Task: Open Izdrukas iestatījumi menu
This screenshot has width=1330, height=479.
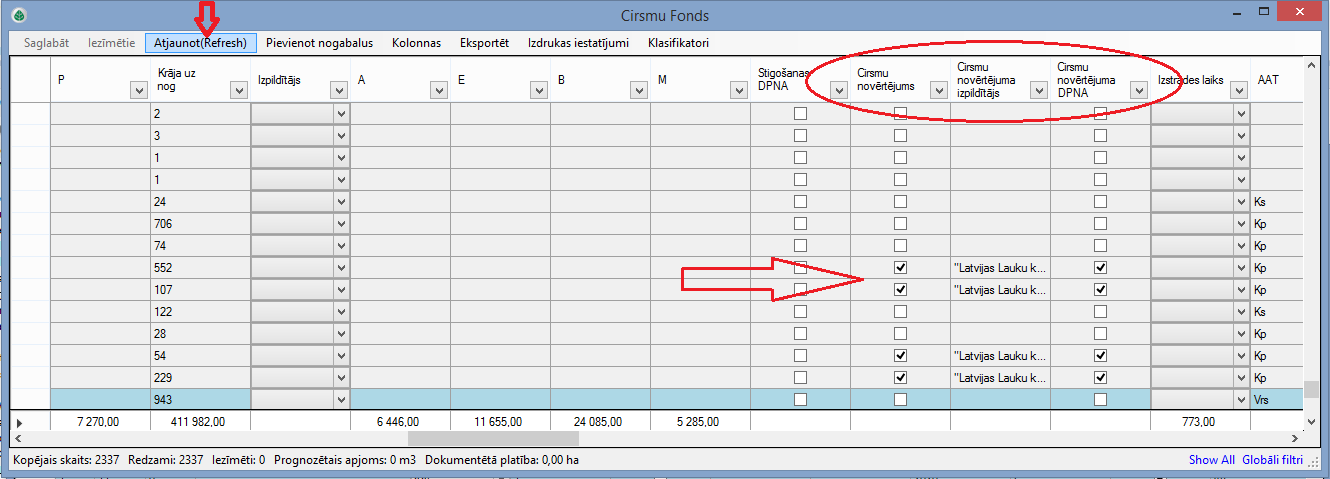Action: [579, 43]
